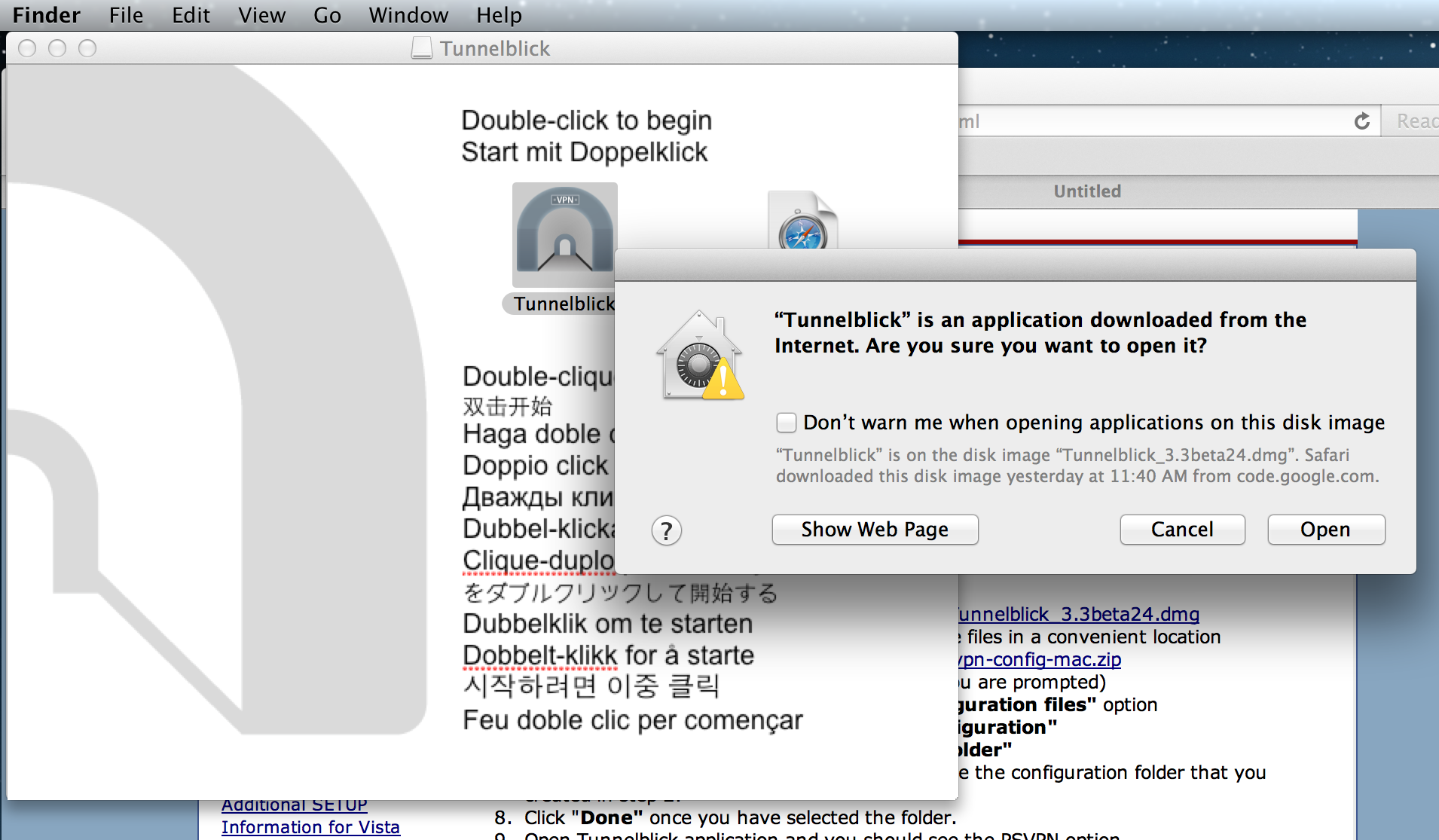Screen dimensions: 1439x840
Task: Click the Safari document icon in disk image
Action: click(802, 222)
